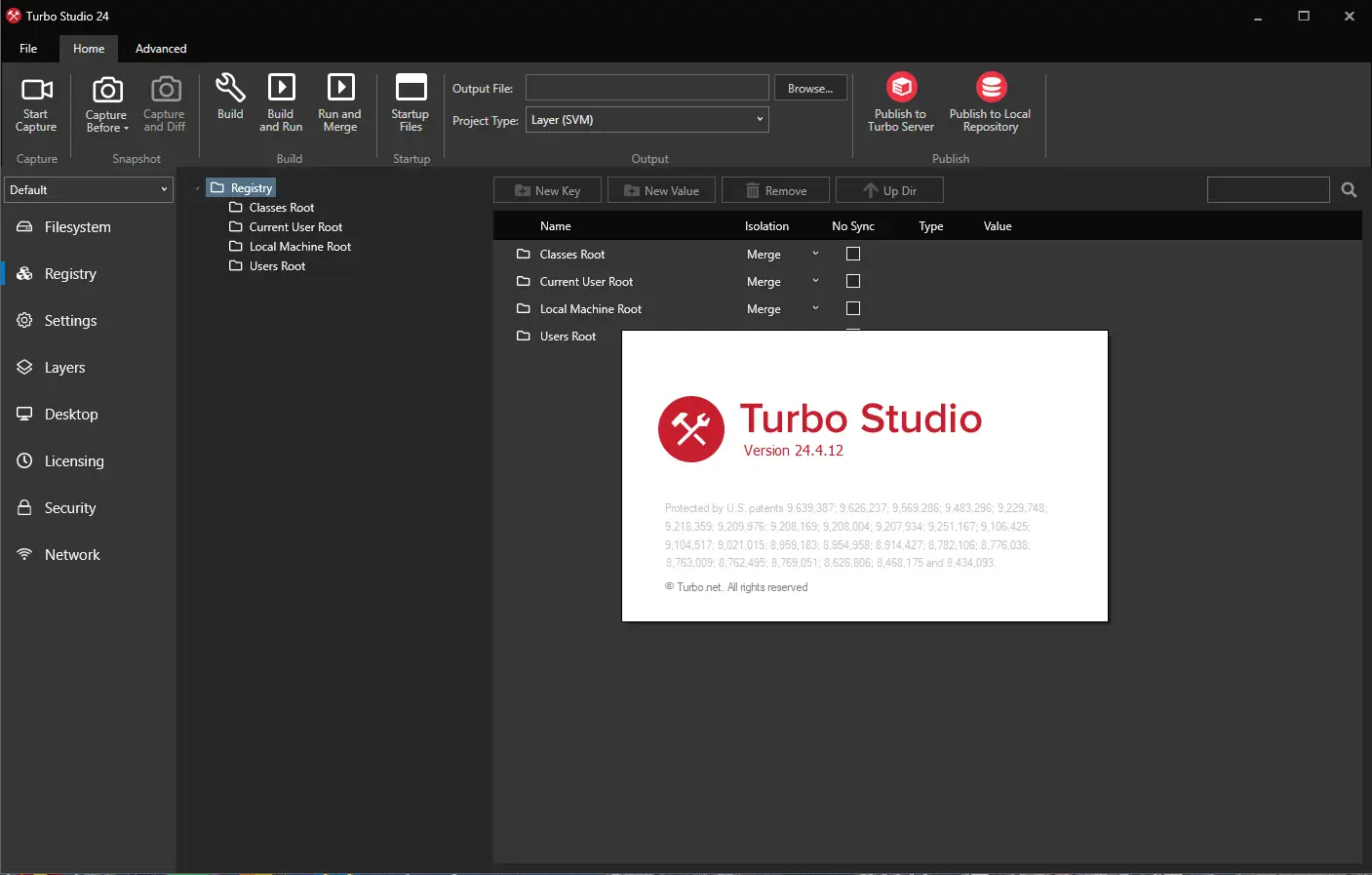The width and height of the screenshot is (1372, 875).
Task: Switch to the Advanced ribbon tab
Action: 161,49
